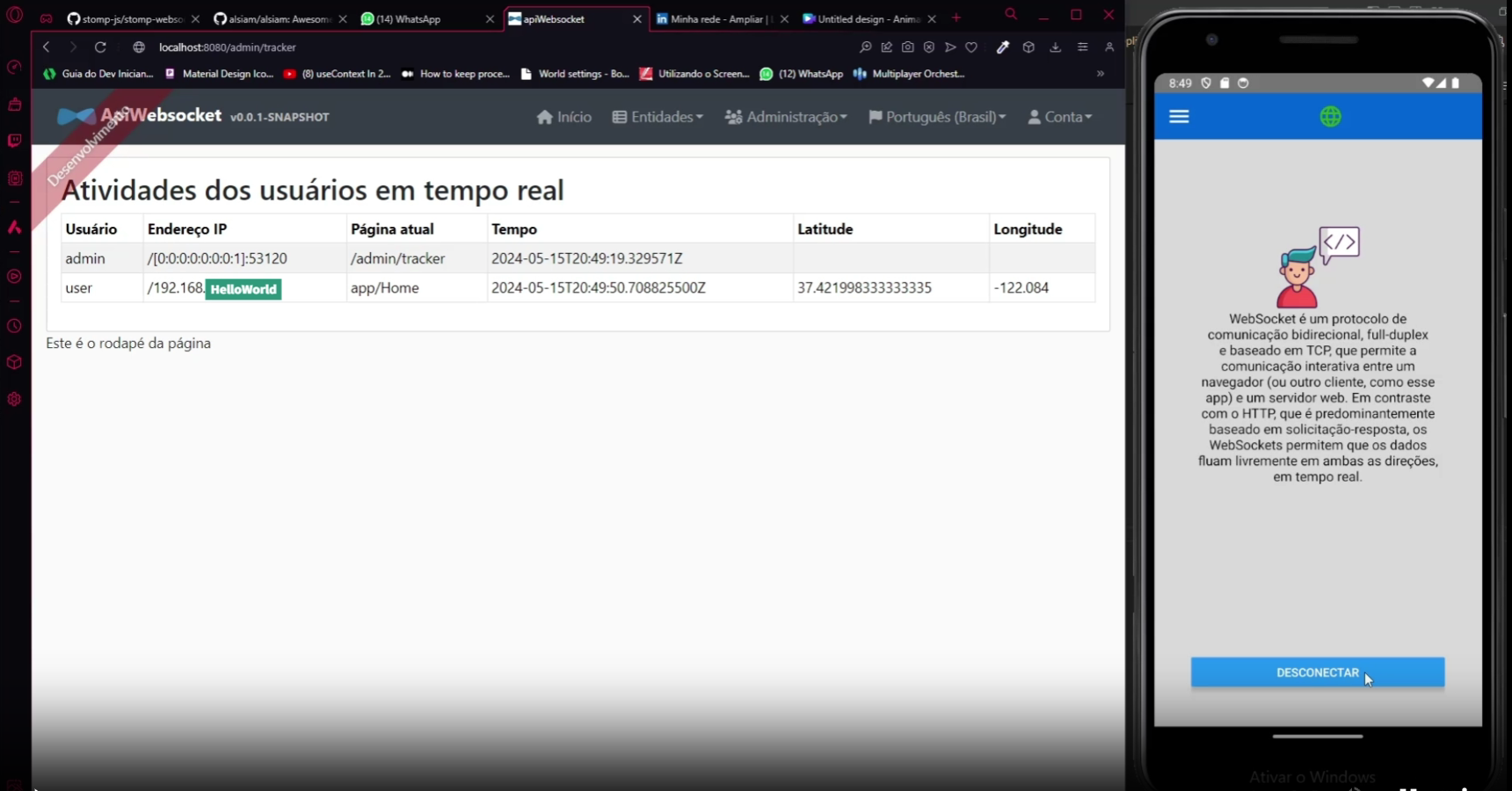Open the browser downloads icon
Image resolution: width=1512 pixels, height=791 pixels.
(1055, 47)
